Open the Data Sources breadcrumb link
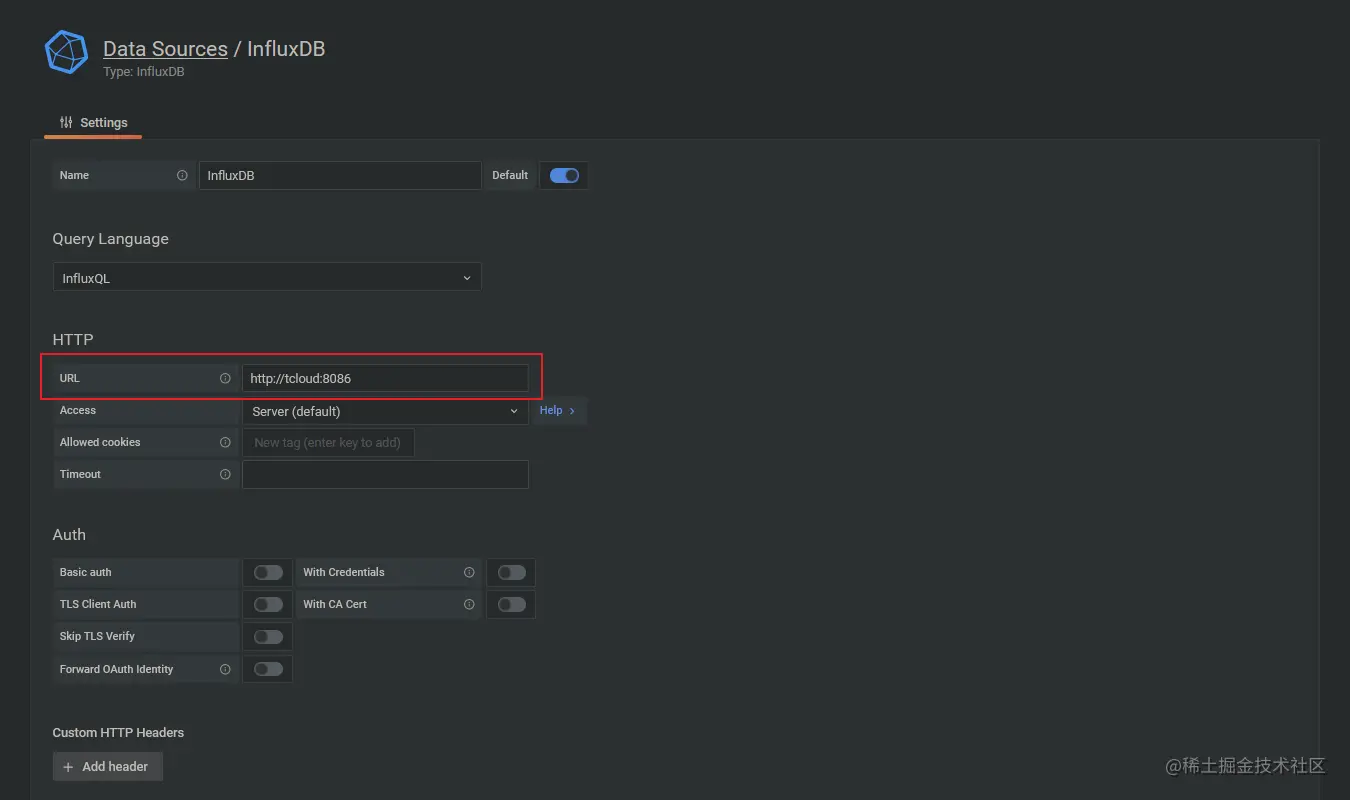Viewport: 1350px width, 800px height. point(165,48)
